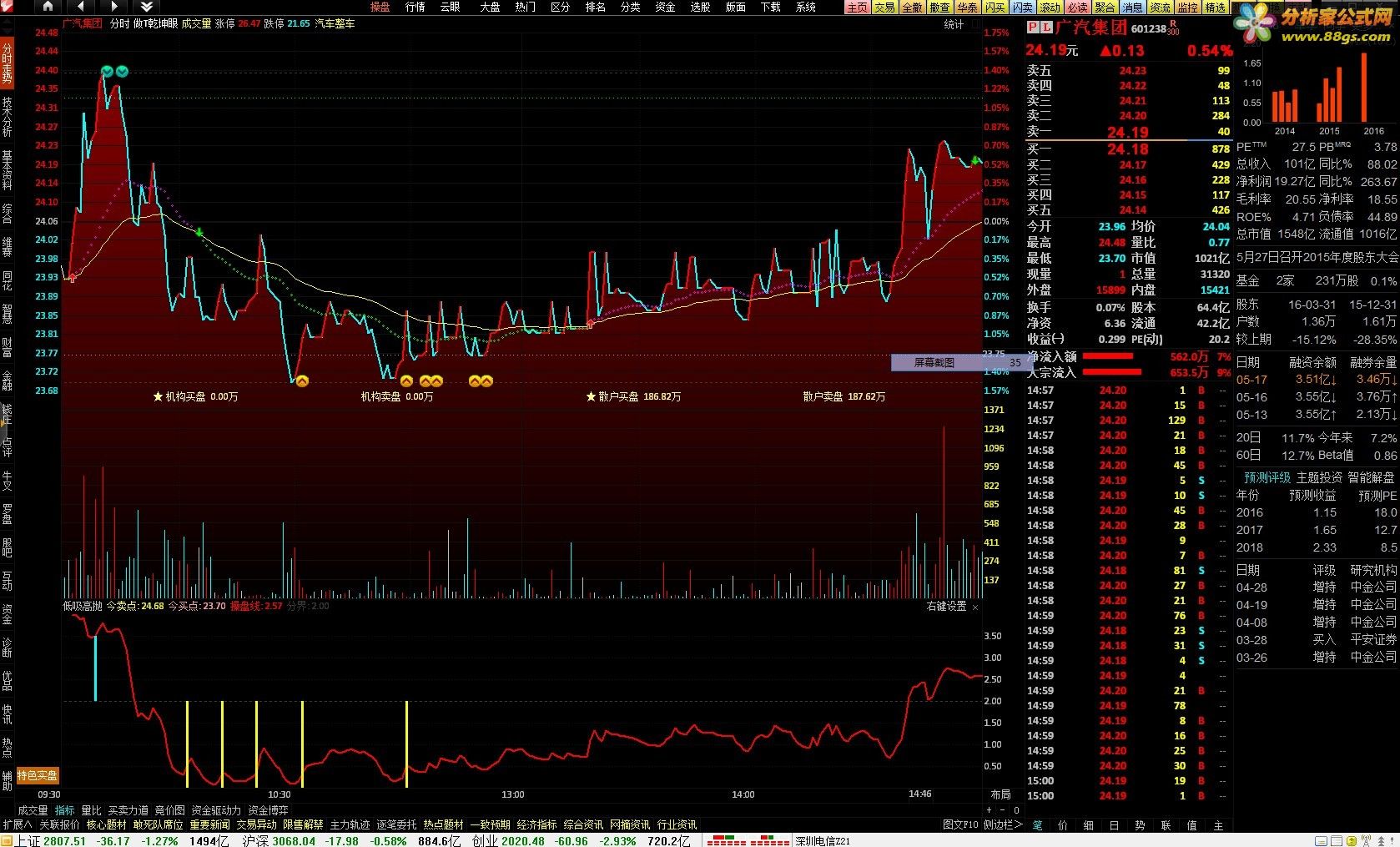Screen dimensions: 1400x847
Task: Select the 细 tab under tick list
Action: (x=1088, y=825)
